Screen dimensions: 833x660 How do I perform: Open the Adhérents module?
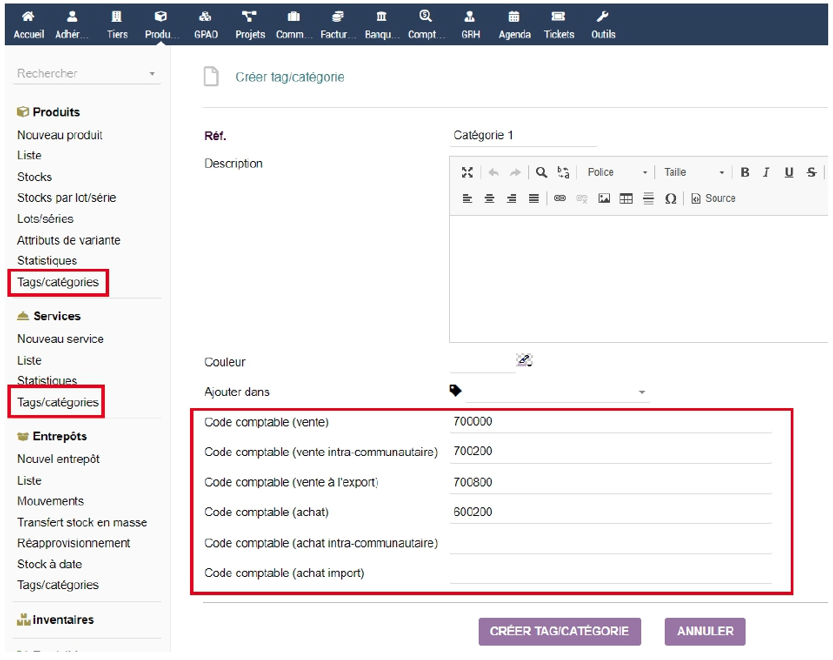pos(72,25)
